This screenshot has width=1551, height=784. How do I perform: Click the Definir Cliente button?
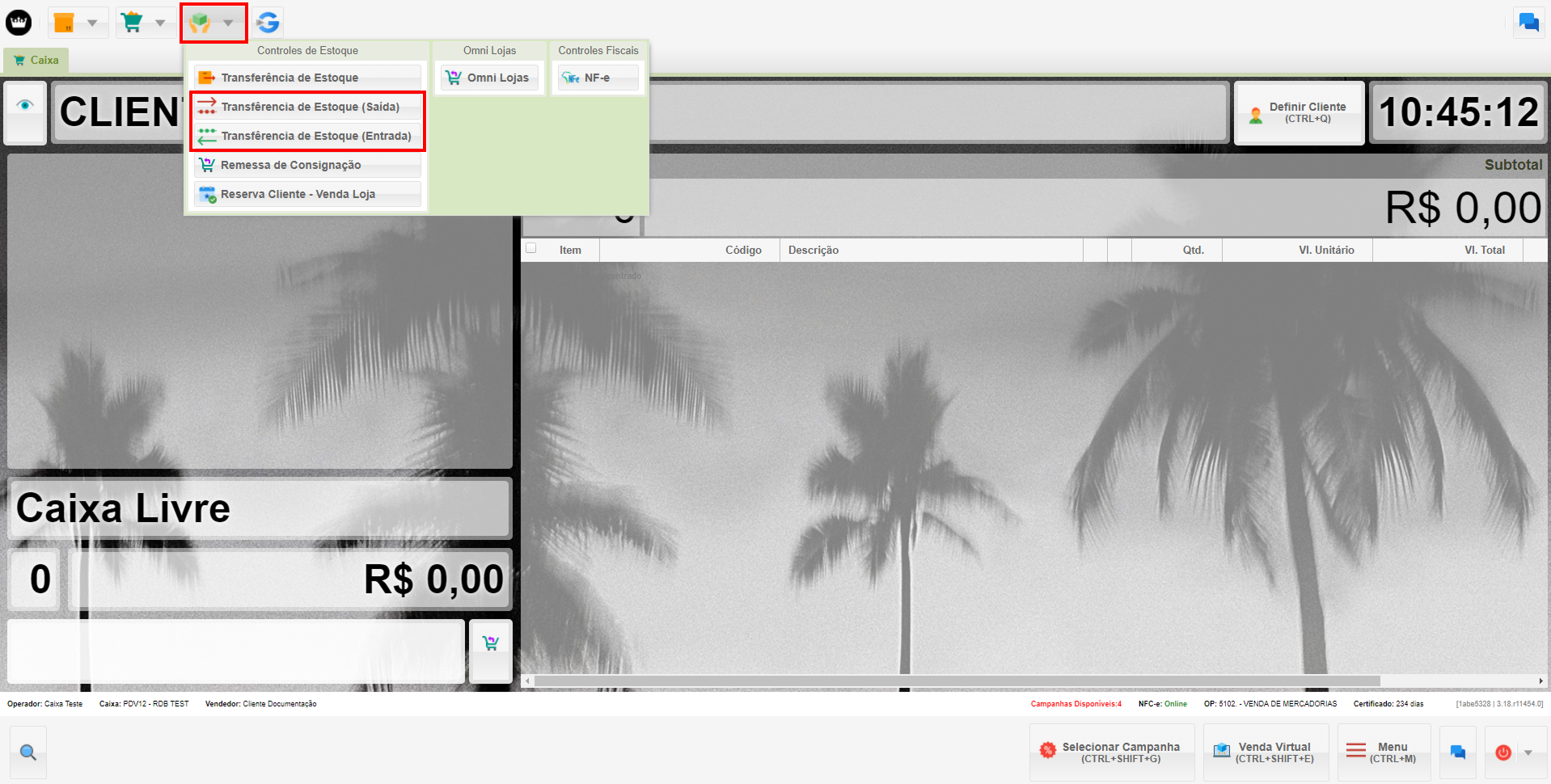1299,112
